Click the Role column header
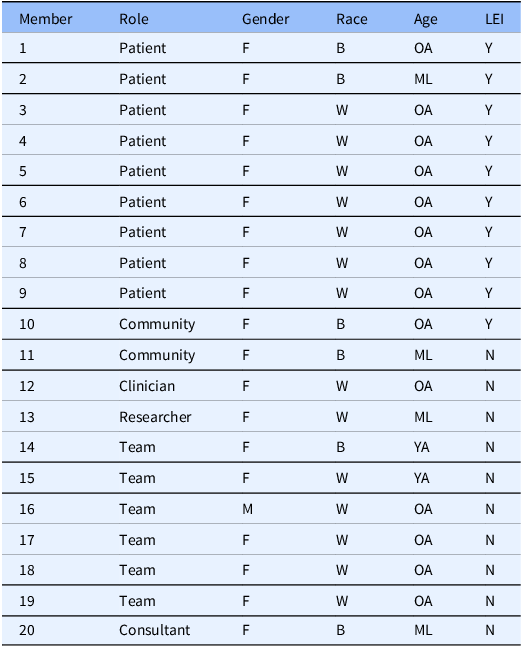Viewport: 523px width, 647px height. coord(134,19)
